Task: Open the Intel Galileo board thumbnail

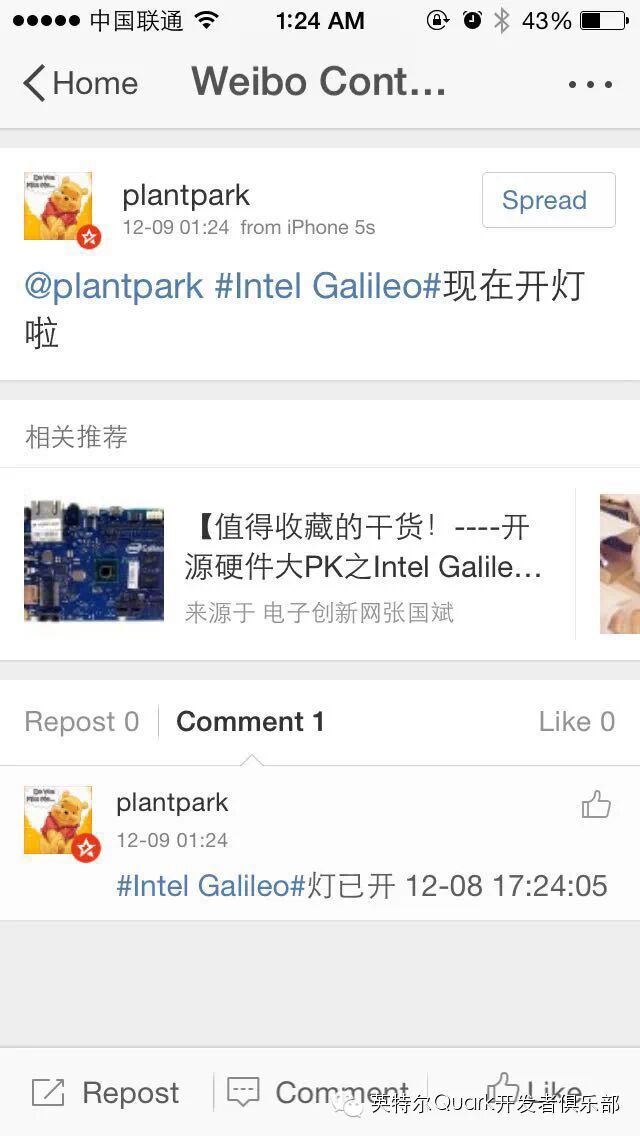Action: coord(93,564)
